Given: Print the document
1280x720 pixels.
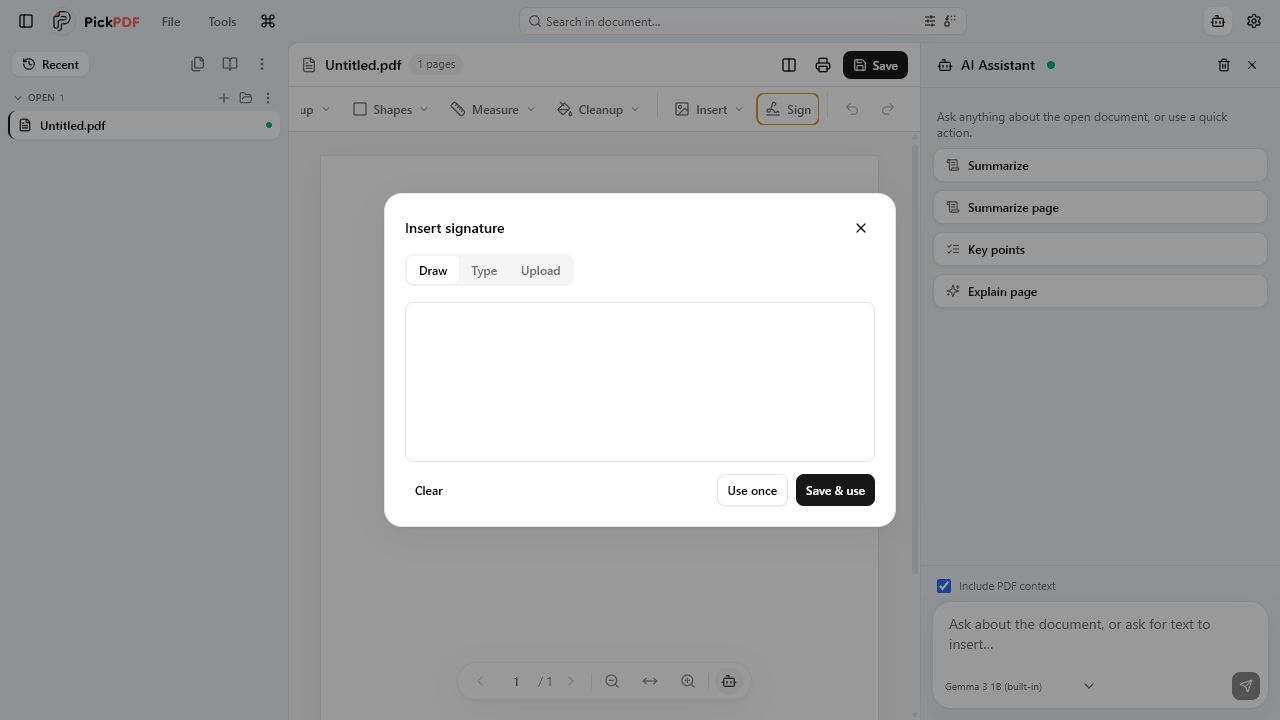Looking at the screenshot, I should tap(822, 65).
